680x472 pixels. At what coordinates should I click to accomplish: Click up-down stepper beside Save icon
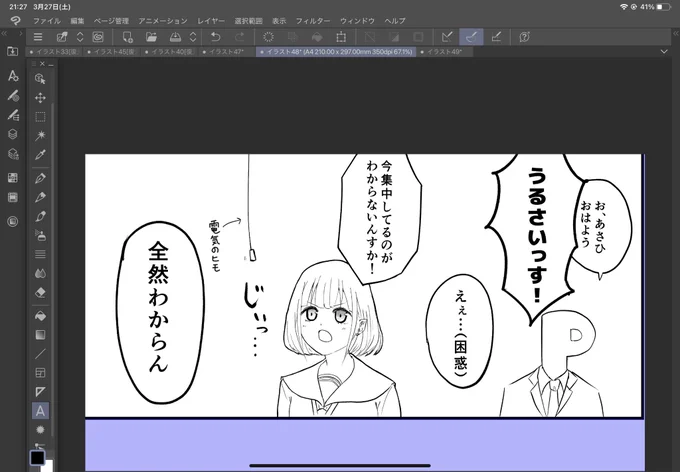point(193,37)
